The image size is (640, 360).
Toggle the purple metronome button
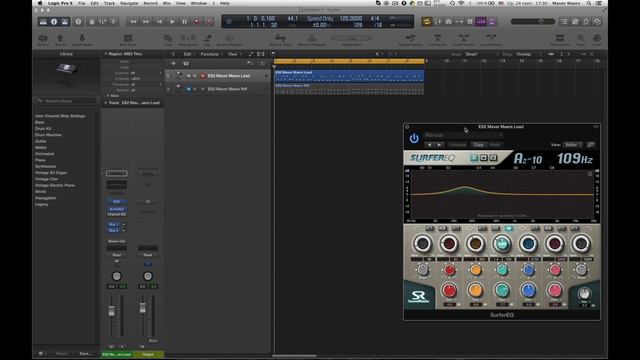[491, 22]
